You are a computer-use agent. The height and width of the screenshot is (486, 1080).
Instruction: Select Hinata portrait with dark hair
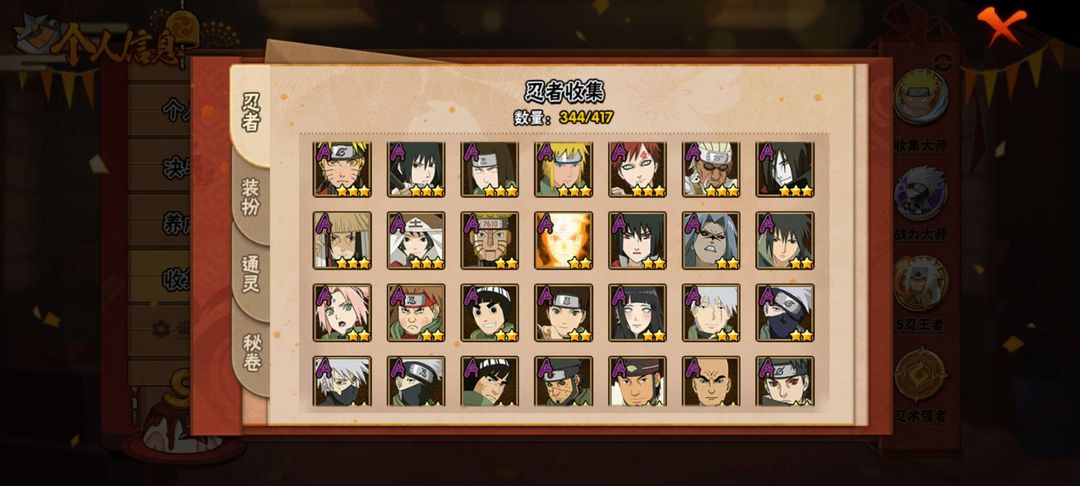[638, 313]
